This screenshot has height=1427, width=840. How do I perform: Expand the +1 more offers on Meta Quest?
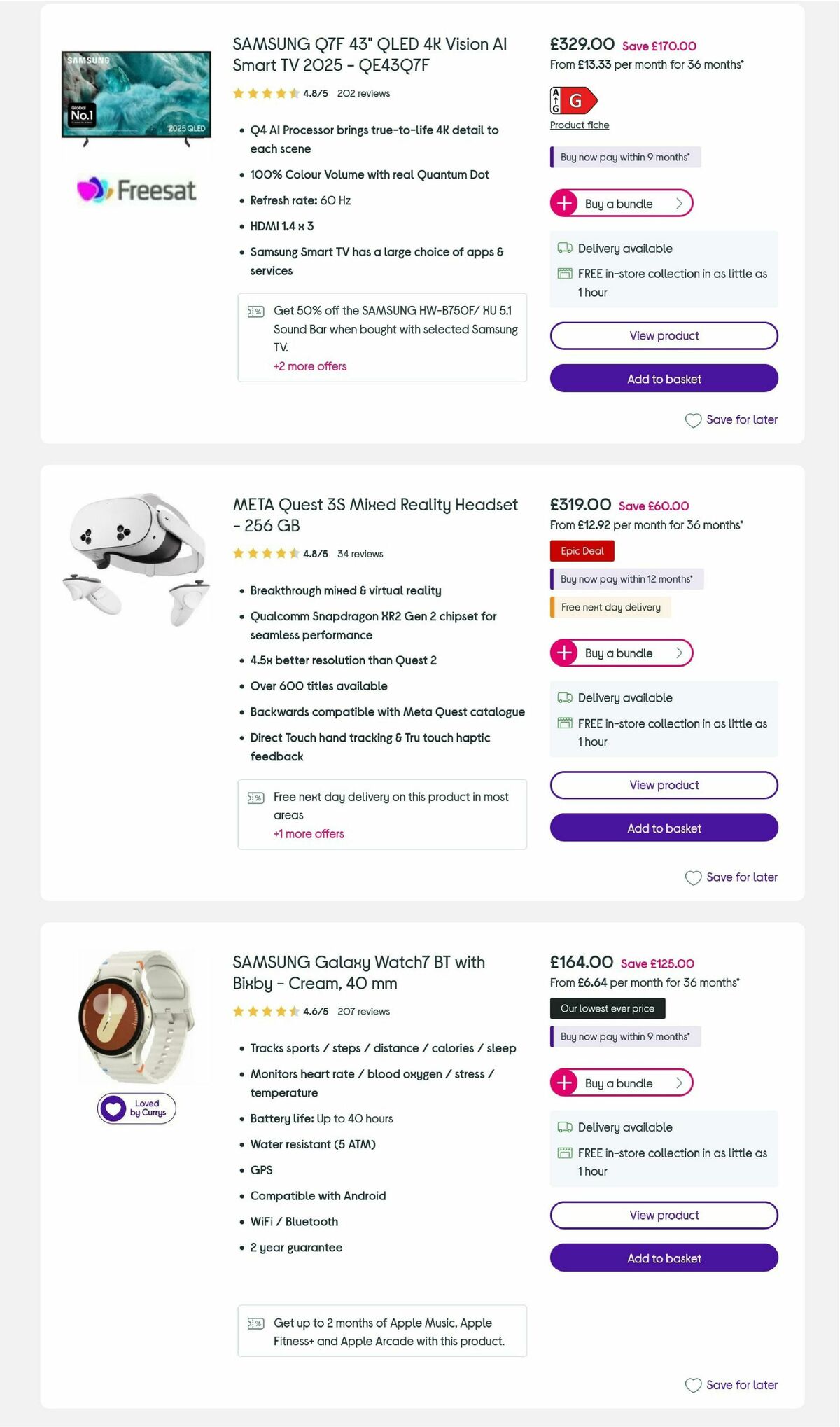(x=308, y=834)
